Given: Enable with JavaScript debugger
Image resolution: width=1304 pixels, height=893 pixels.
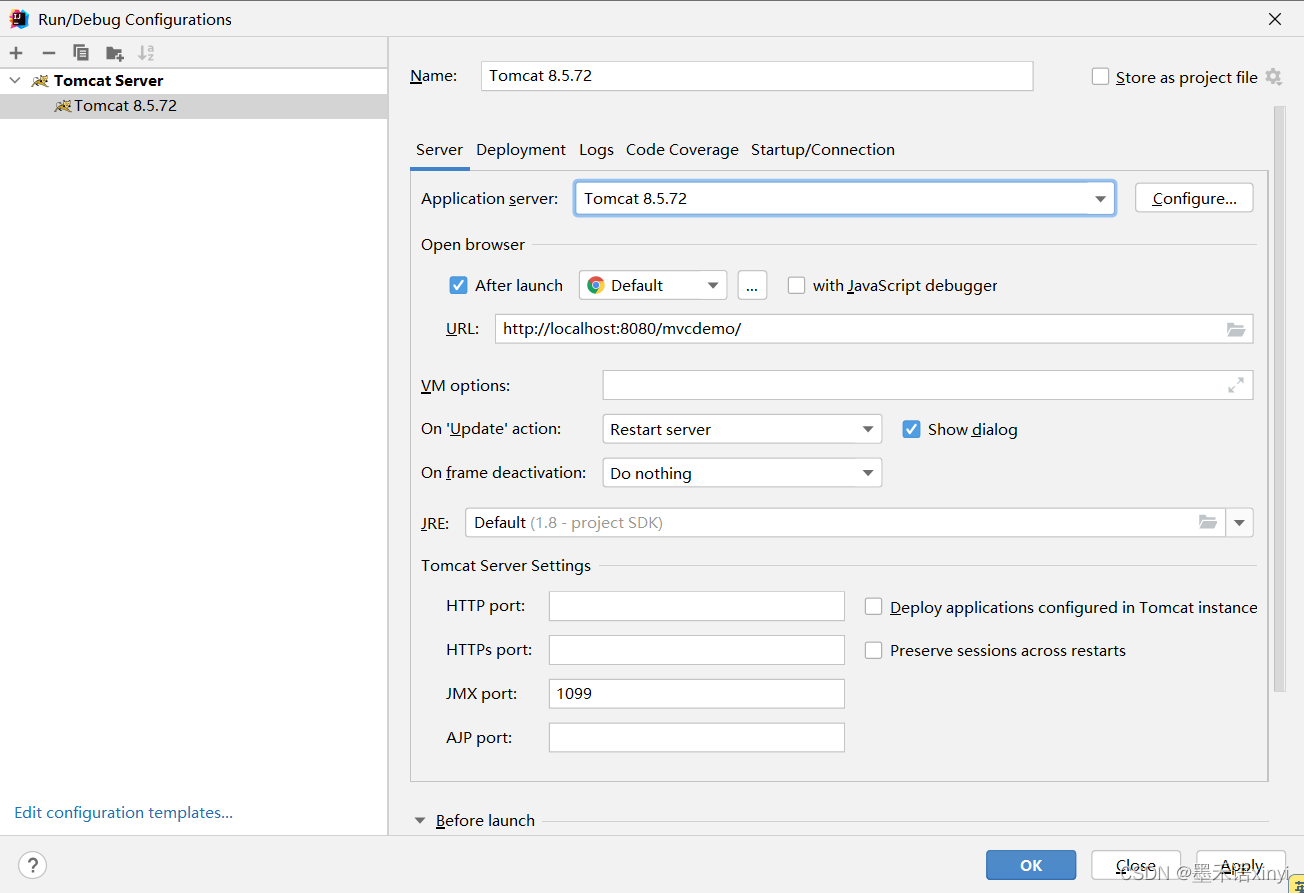Looking at the screenshot, I should pos(796,285).
